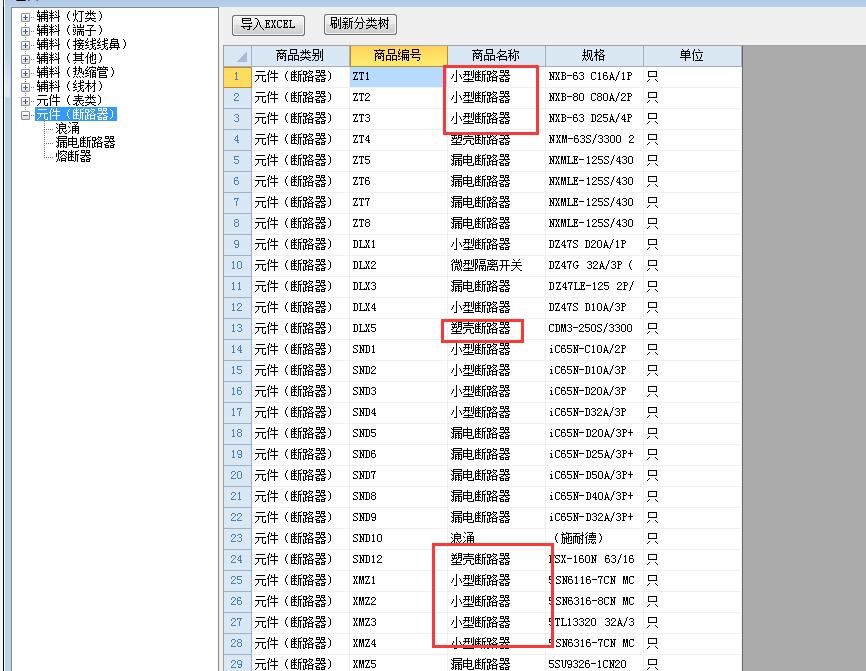The image size is (866, 671).
Task: Click the XMZ1 product code cell
Action: click(x=398, y=580)
